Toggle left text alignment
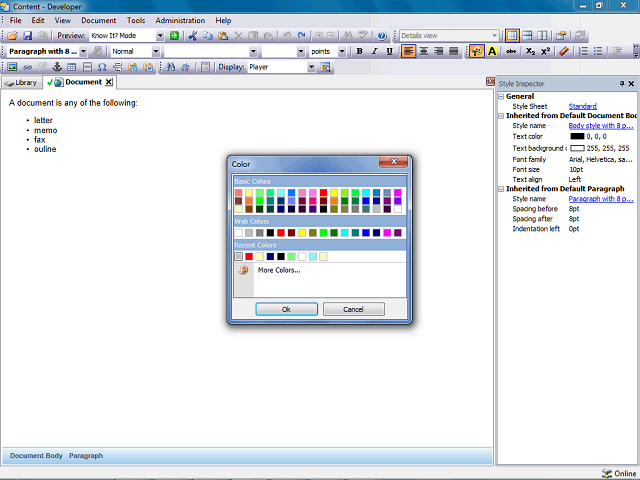The width and height of the screenshot is (640, 480). tap(409, 51)
